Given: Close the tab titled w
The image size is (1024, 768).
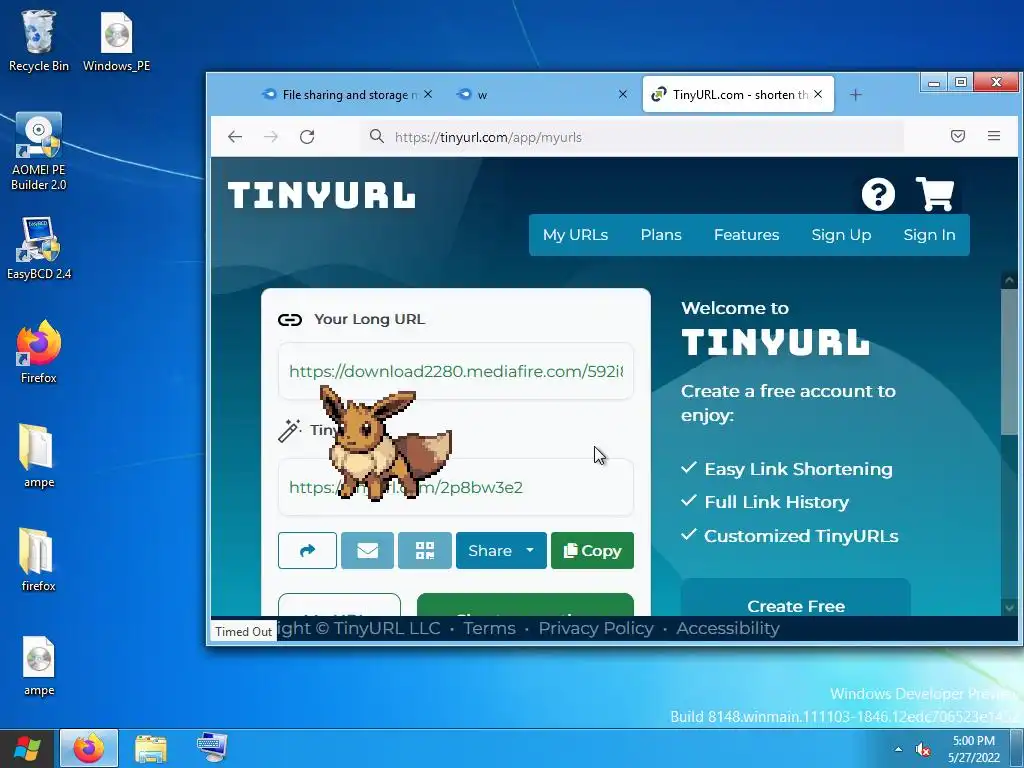Looking at the screenshot, I should pos(623,94).
